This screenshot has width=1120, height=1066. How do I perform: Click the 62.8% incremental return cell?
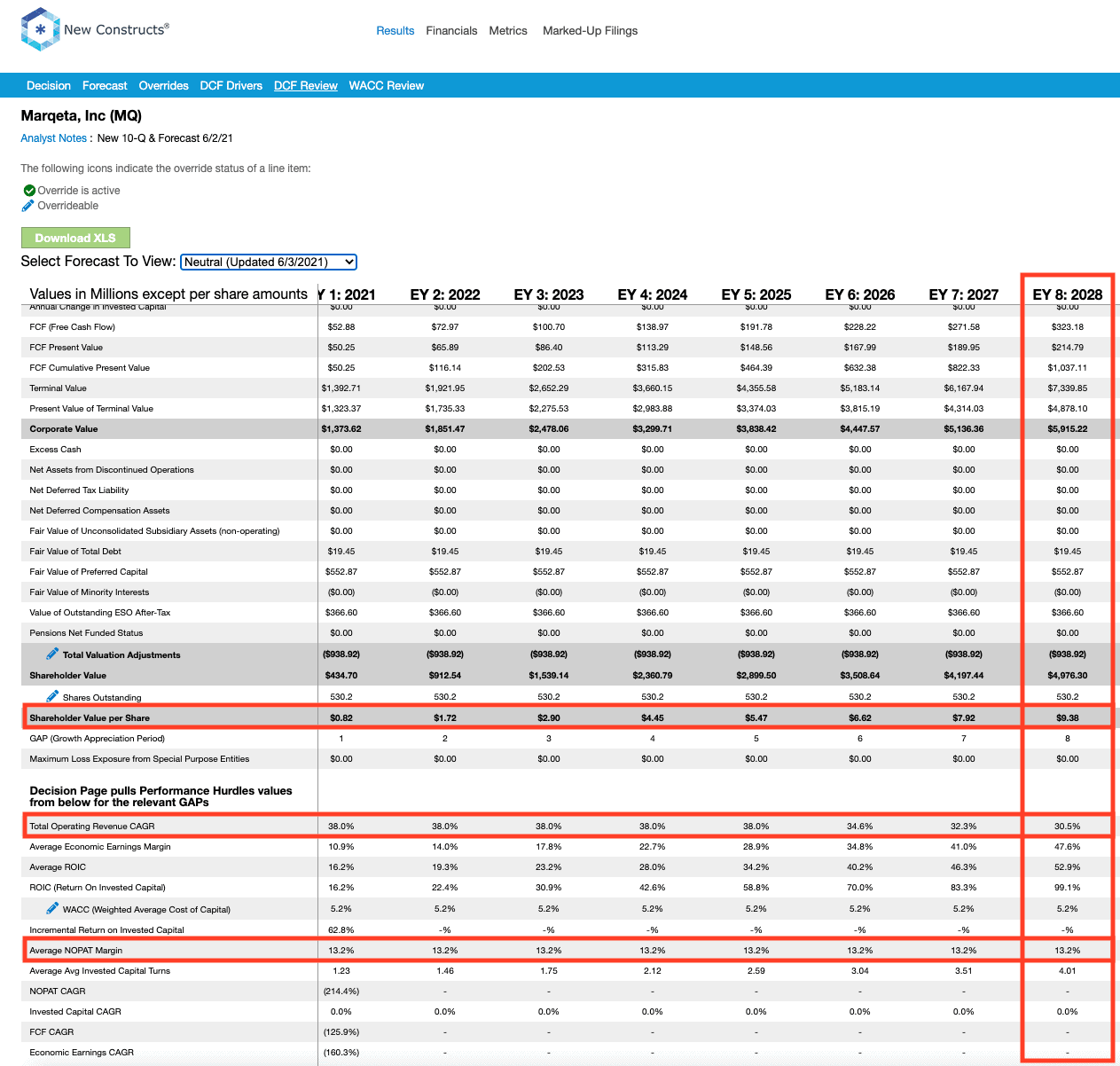pyautogui.click(x=341, y=929)
